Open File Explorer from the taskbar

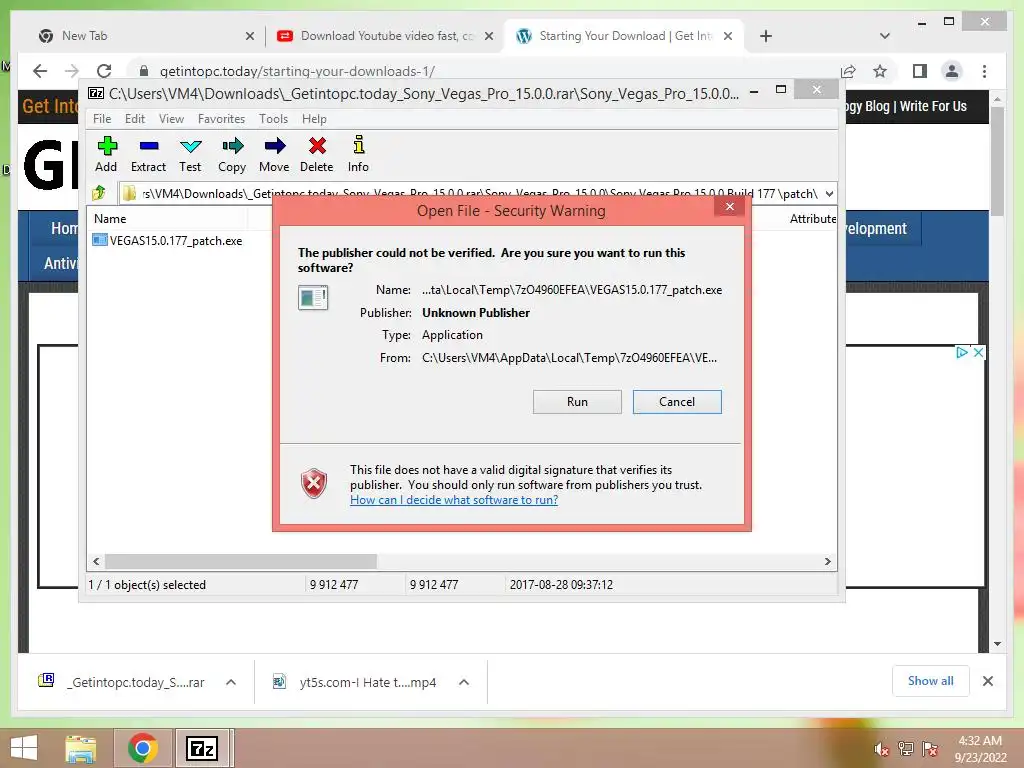[x=80, y=748]
